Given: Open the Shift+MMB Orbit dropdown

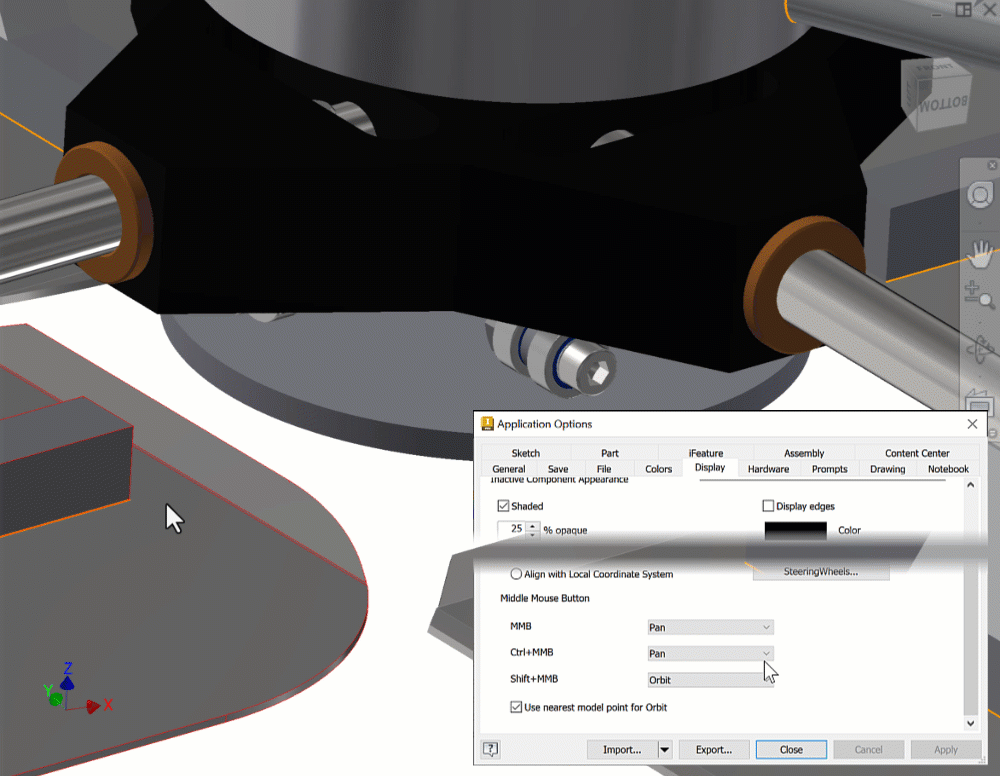Looking at the screenshot, I should coord(710,680).
